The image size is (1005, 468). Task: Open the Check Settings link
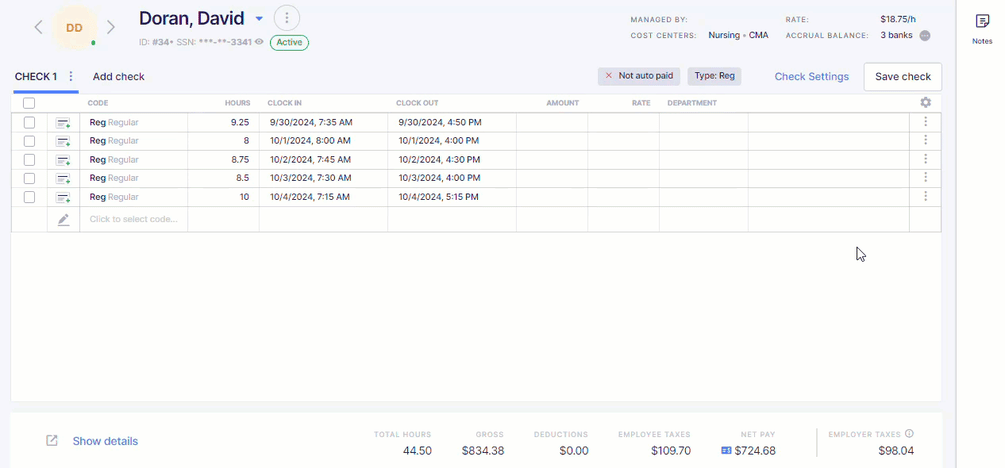coord(811,77)
